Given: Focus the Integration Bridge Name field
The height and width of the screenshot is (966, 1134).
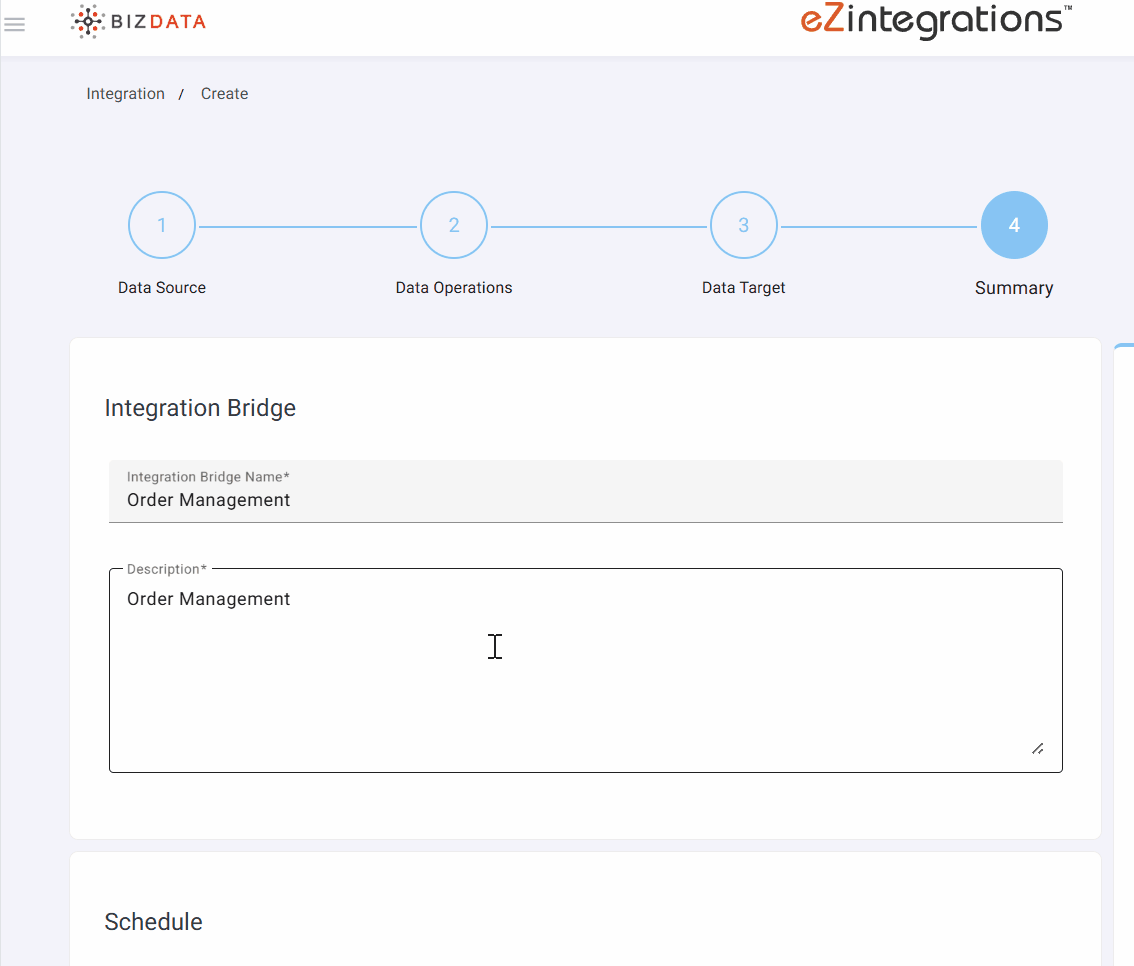Looking at the screenshot, I should click(x=585, y=500).
